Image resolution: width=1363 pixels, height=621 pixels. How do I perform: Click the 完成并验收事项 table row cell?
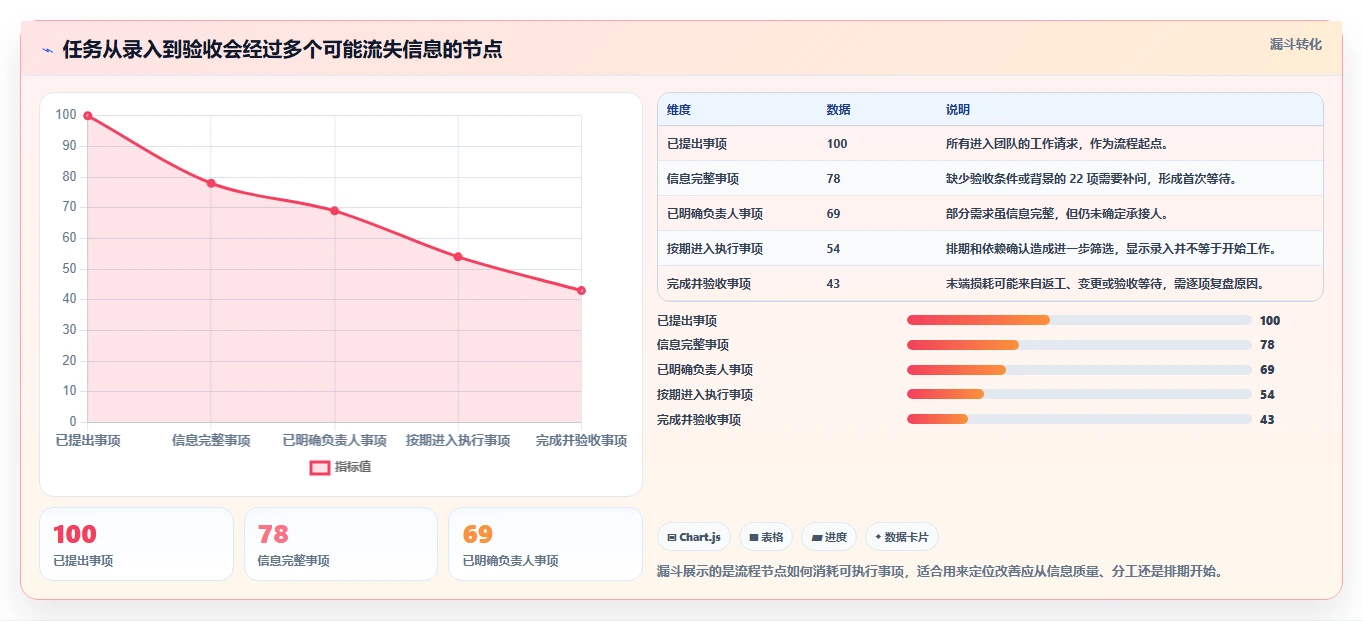tap(709, 284)
